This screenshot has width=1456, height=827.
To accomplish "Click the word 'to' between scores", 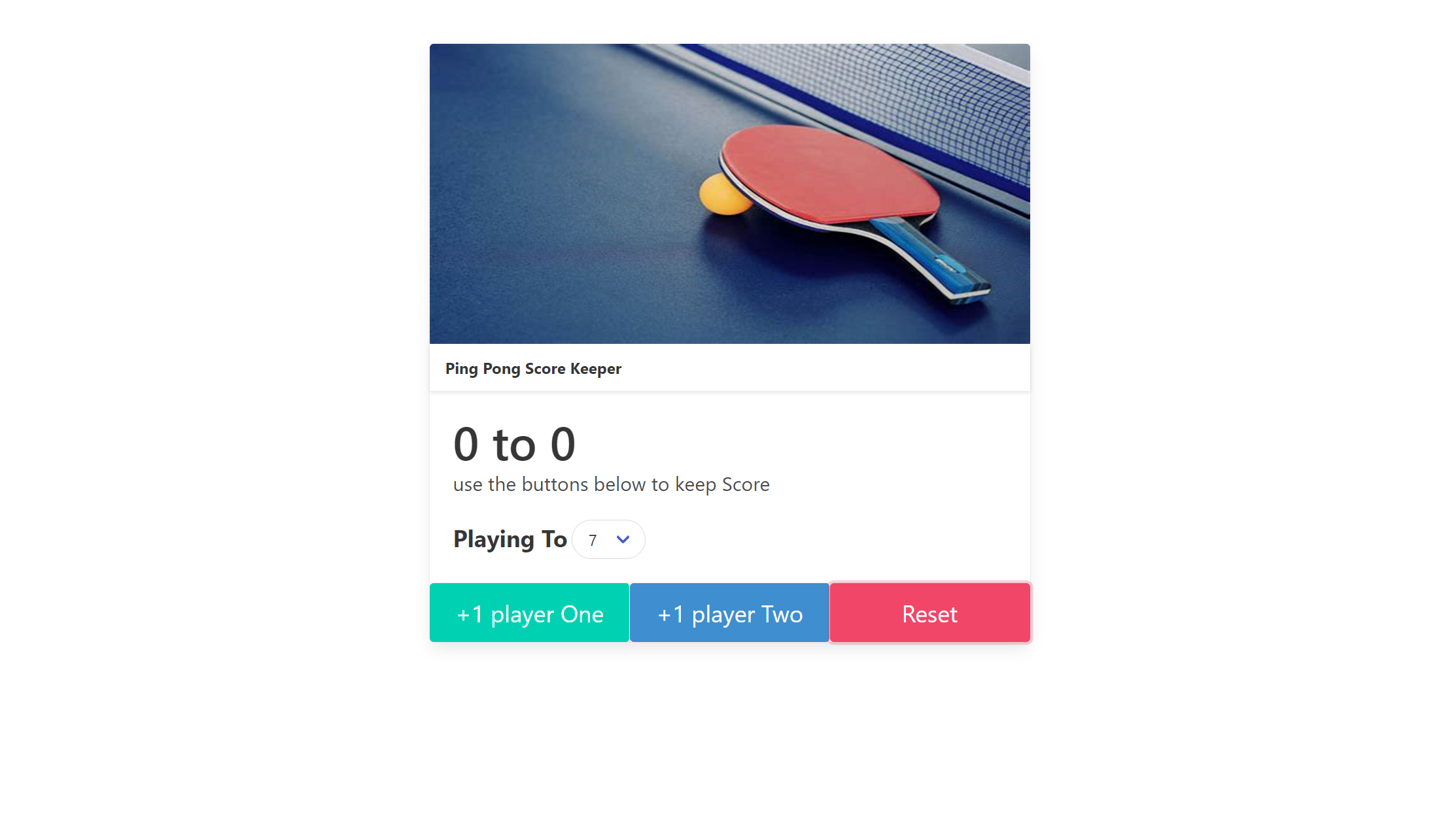I will [514, 446].
